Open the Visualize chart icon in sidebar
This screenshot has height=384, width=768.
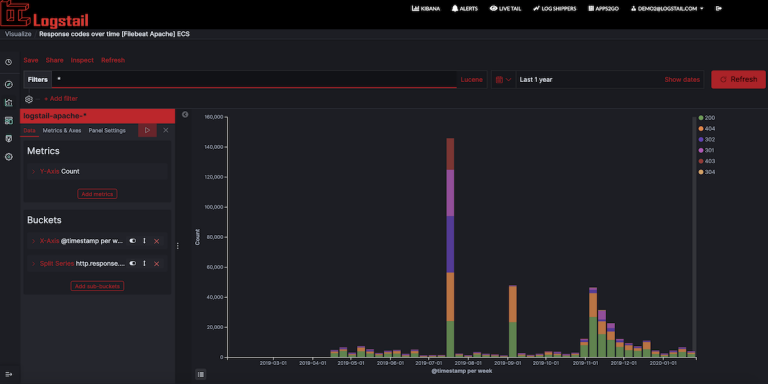pos(8,102)
